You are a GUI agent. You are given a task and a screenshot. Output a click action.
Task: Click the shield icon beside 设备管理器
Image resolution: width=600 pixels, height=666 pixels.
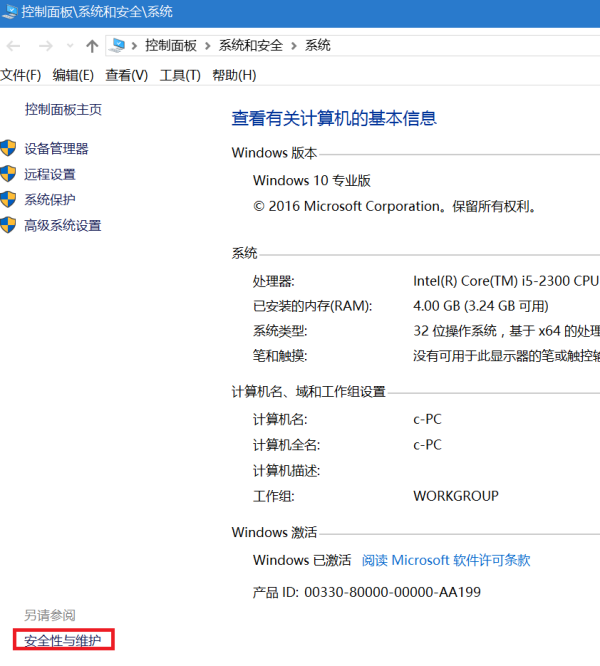[9, 149]
